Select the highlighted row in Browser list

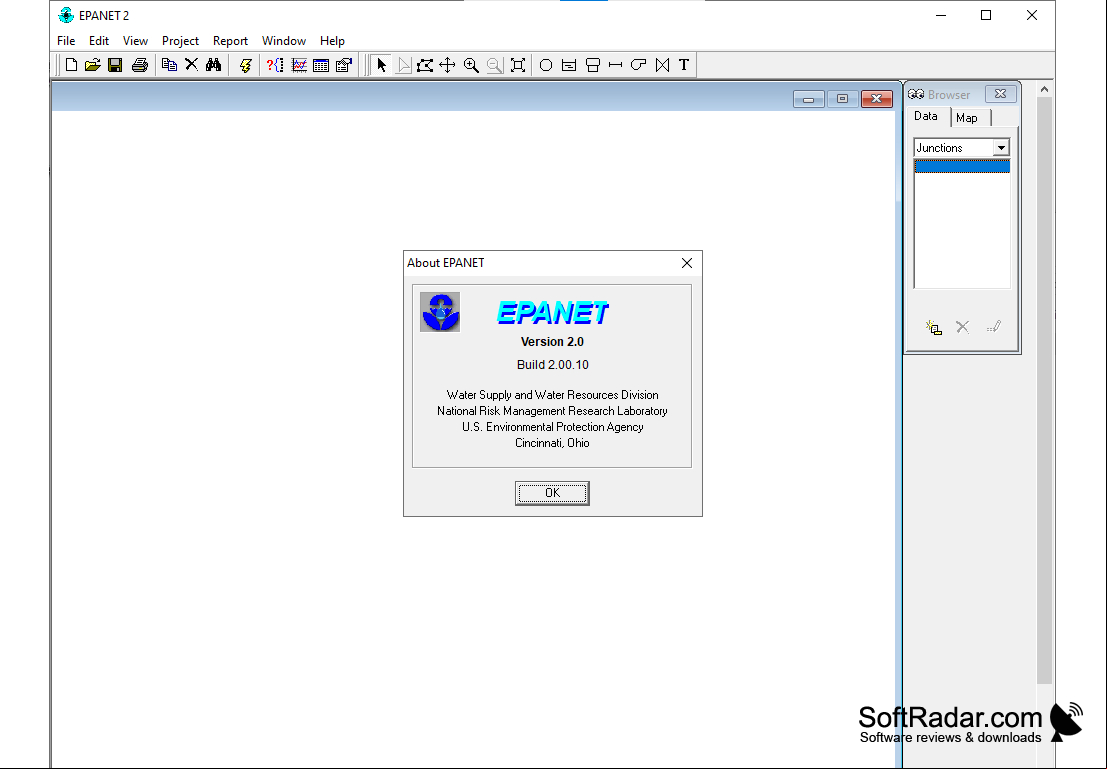tap(962, 166)
